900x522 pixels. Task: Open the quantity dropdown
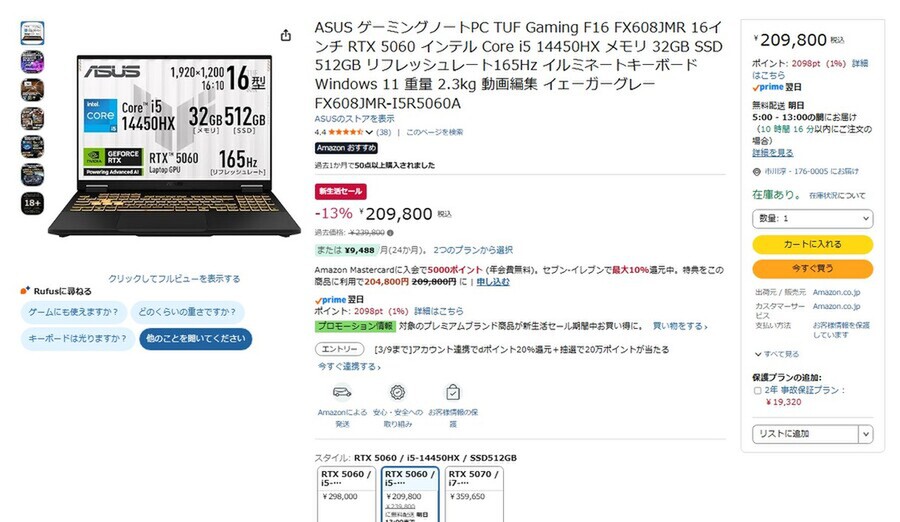[812, 219]
